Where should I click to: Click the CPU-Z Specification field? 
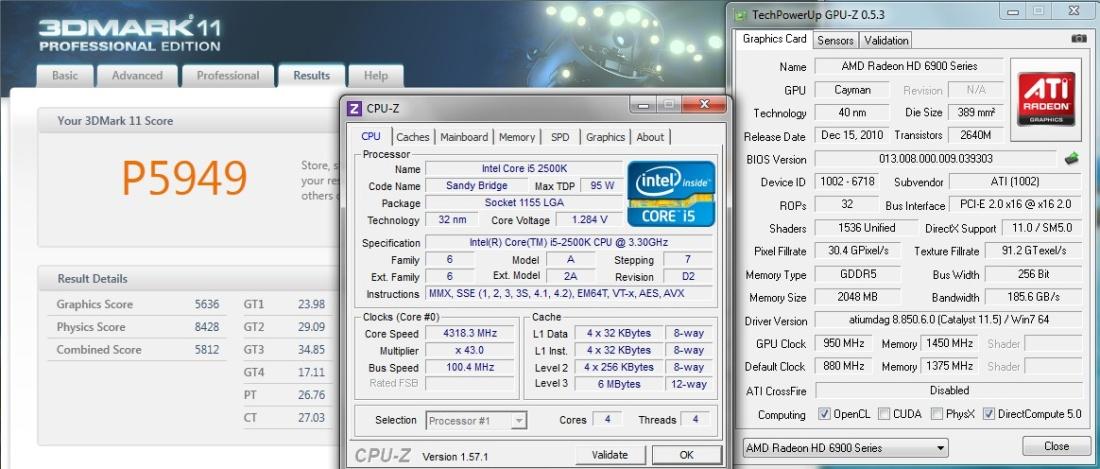pos(569,243)
